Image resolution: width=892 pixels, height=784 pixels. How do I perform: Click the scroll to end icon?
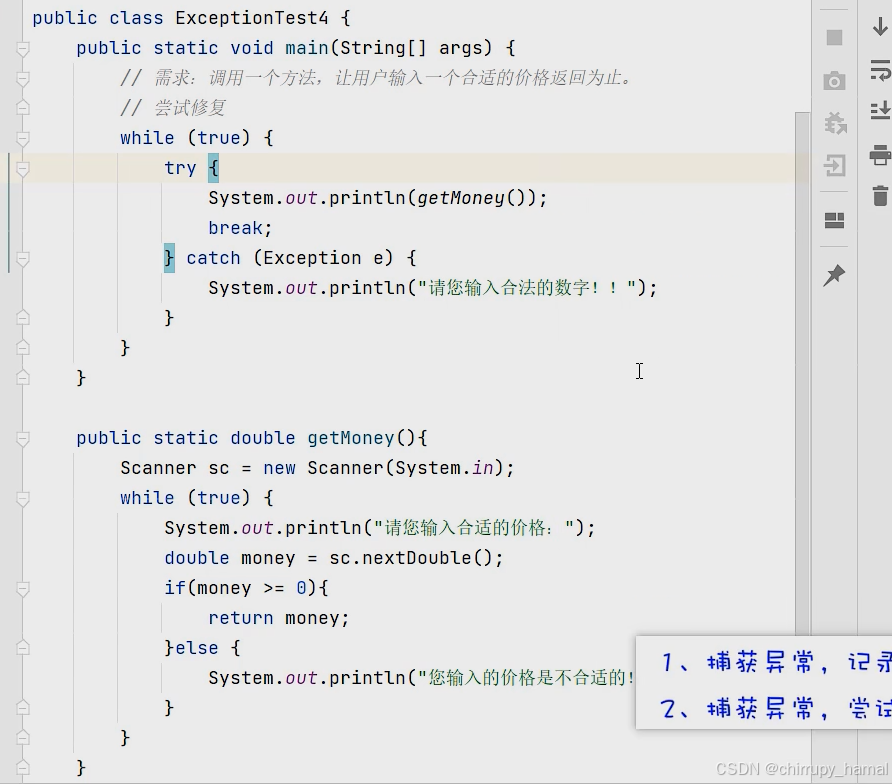[x=877, y=110]
